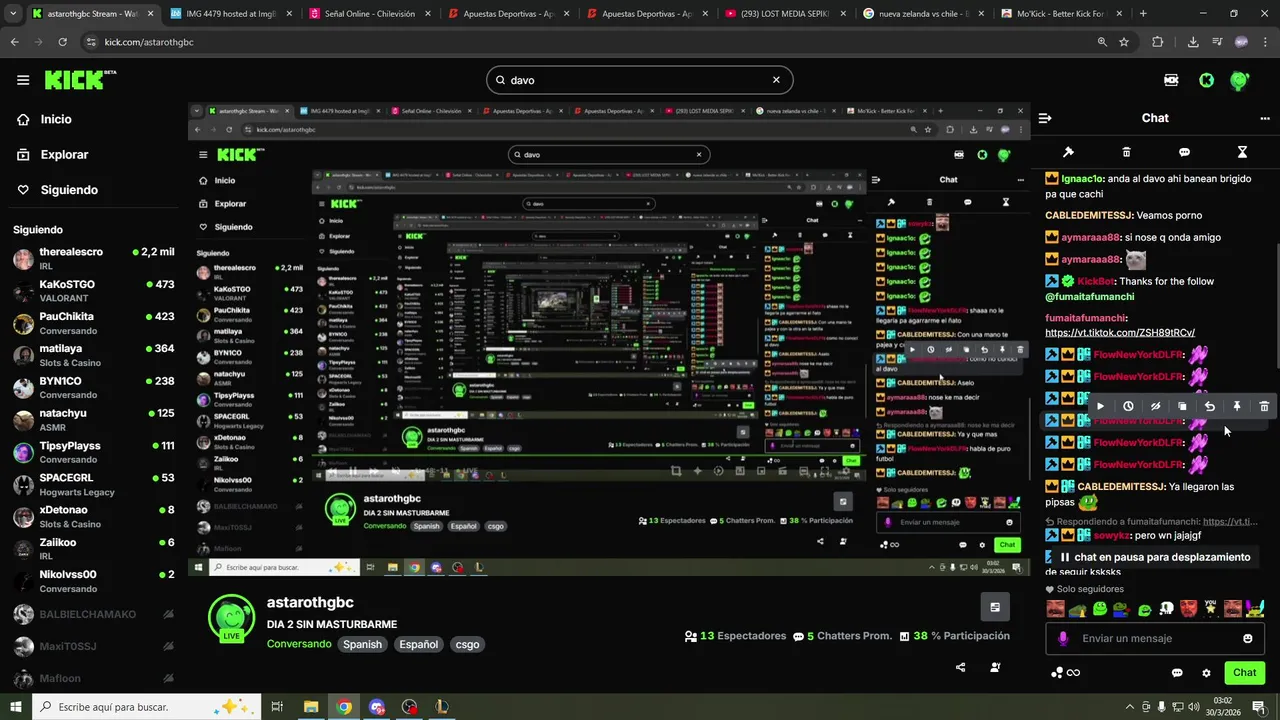
Task: Open BYN1CO channel in following list
Action: (94, 388)
